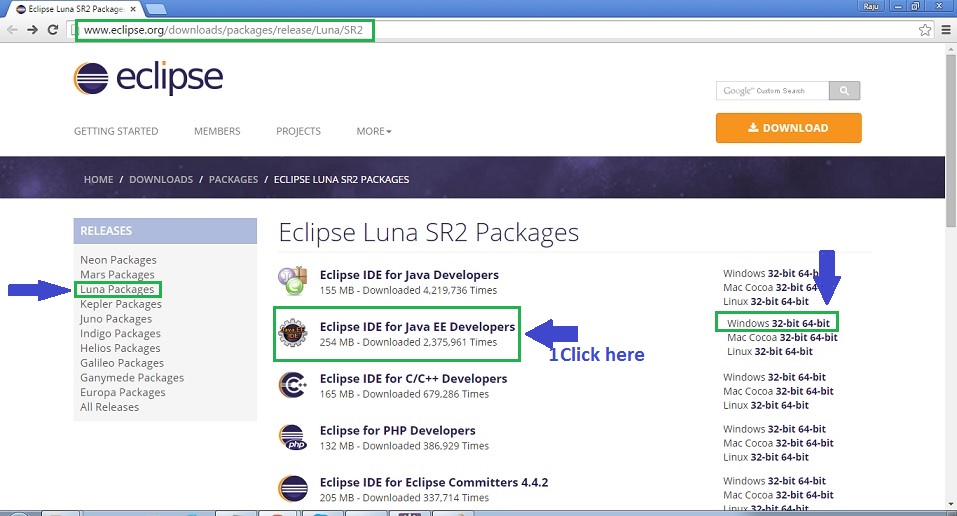Download PHP Mac Cocoa 64-bit
This screenshot has height=516, width=957.
pos(820,443)
